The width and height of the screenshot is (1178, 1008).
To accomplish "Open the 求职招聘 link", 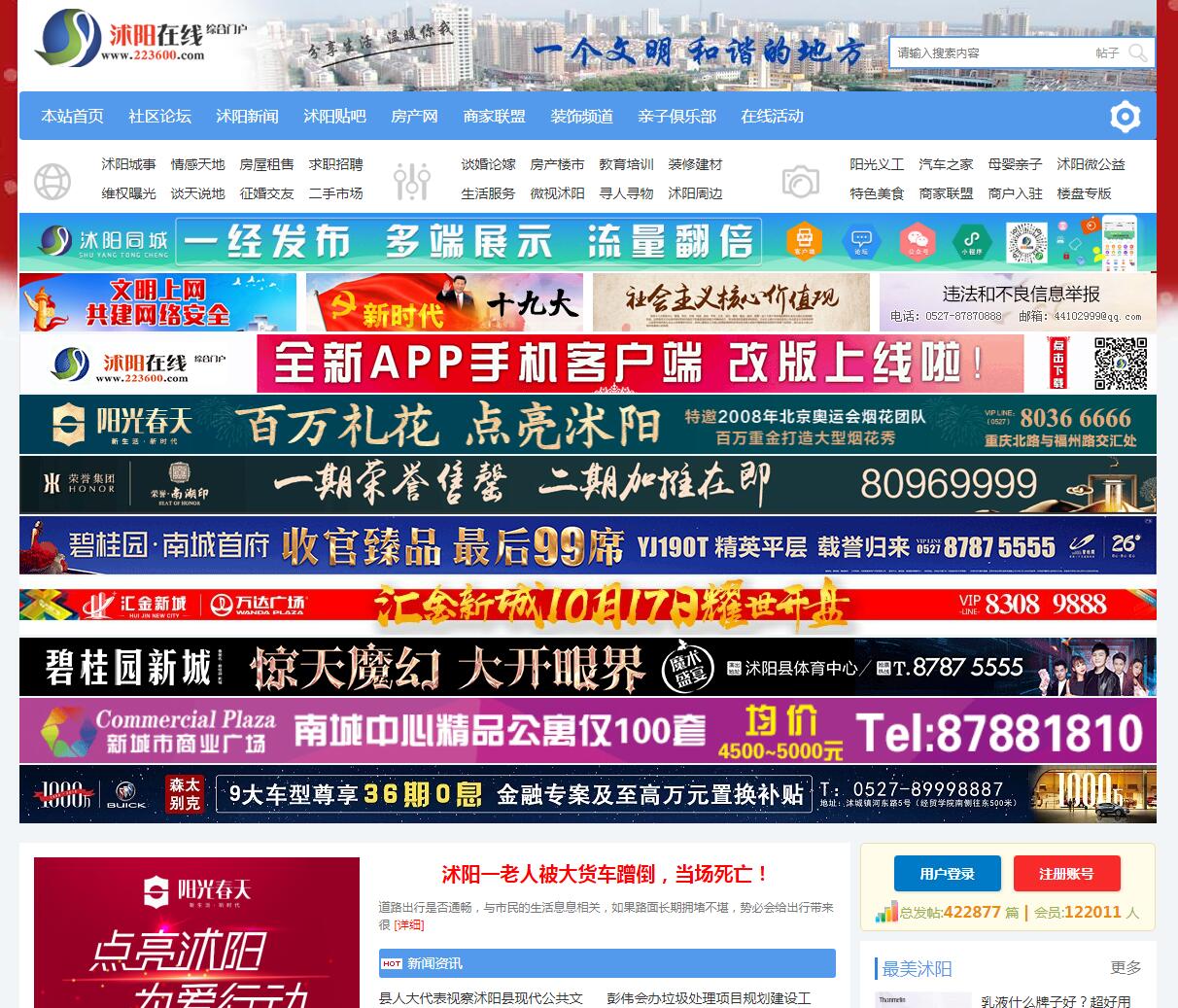I will [335, 164].
